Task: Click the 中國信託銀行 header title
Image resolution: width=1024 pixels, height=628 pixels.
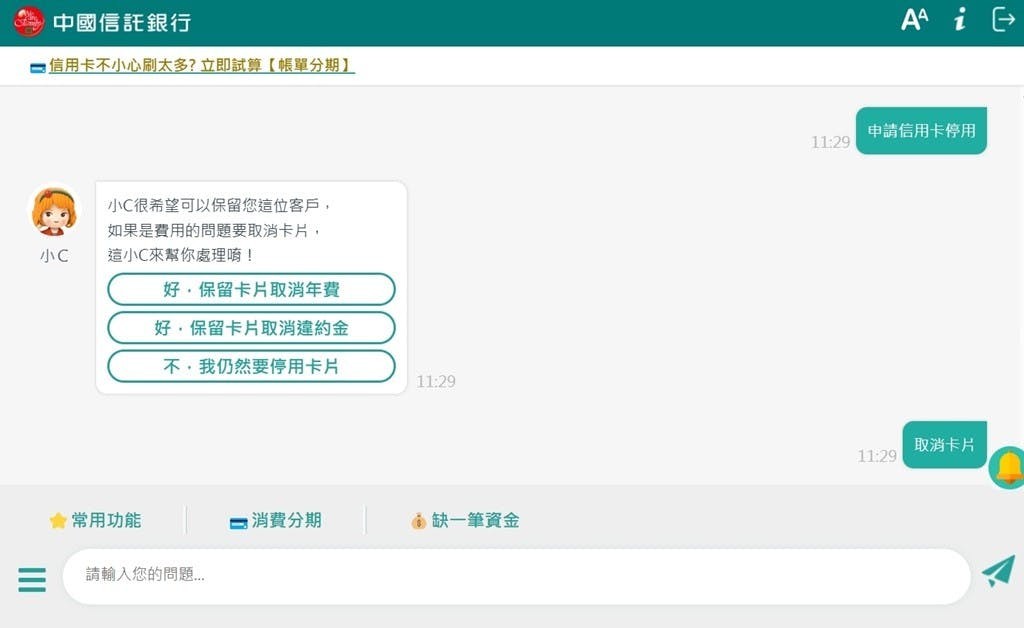Action: tap(122, 22)
